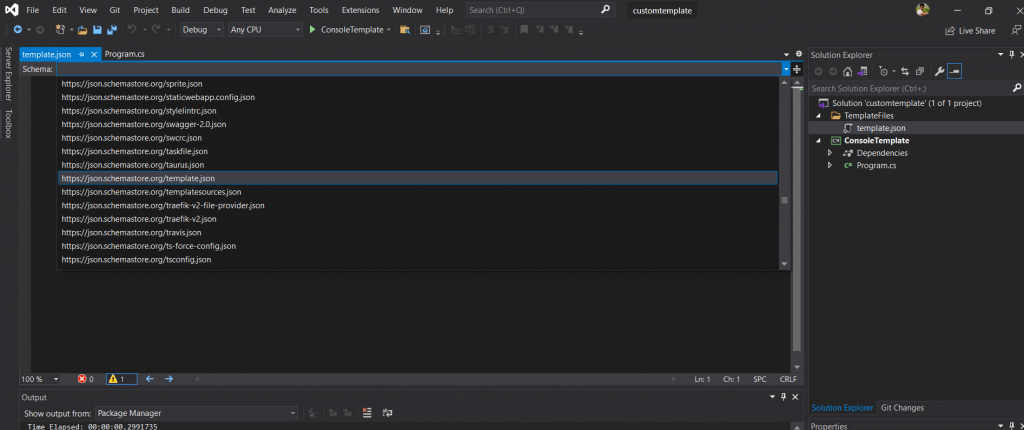Click the New Project toolbar icon
The width and height of the screenshot is (1024, 430).
coord(60,29)
